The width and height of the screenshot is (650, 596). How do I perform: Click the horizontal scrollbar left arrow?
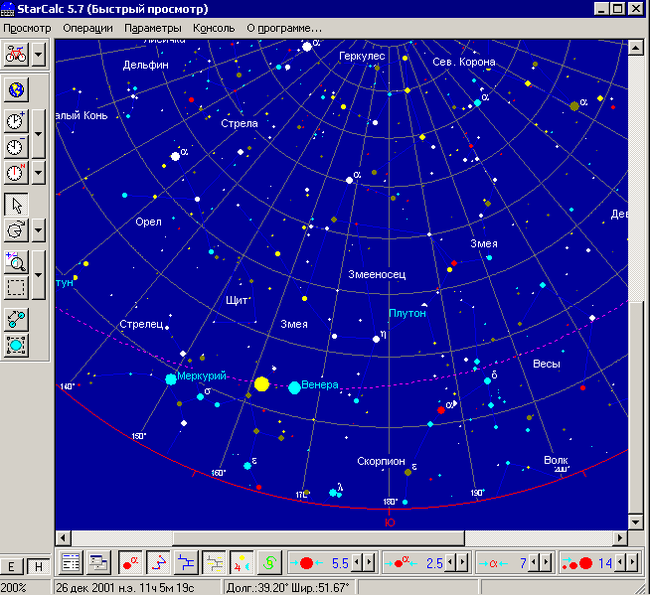pyautogui.click(x=63, y=538)
